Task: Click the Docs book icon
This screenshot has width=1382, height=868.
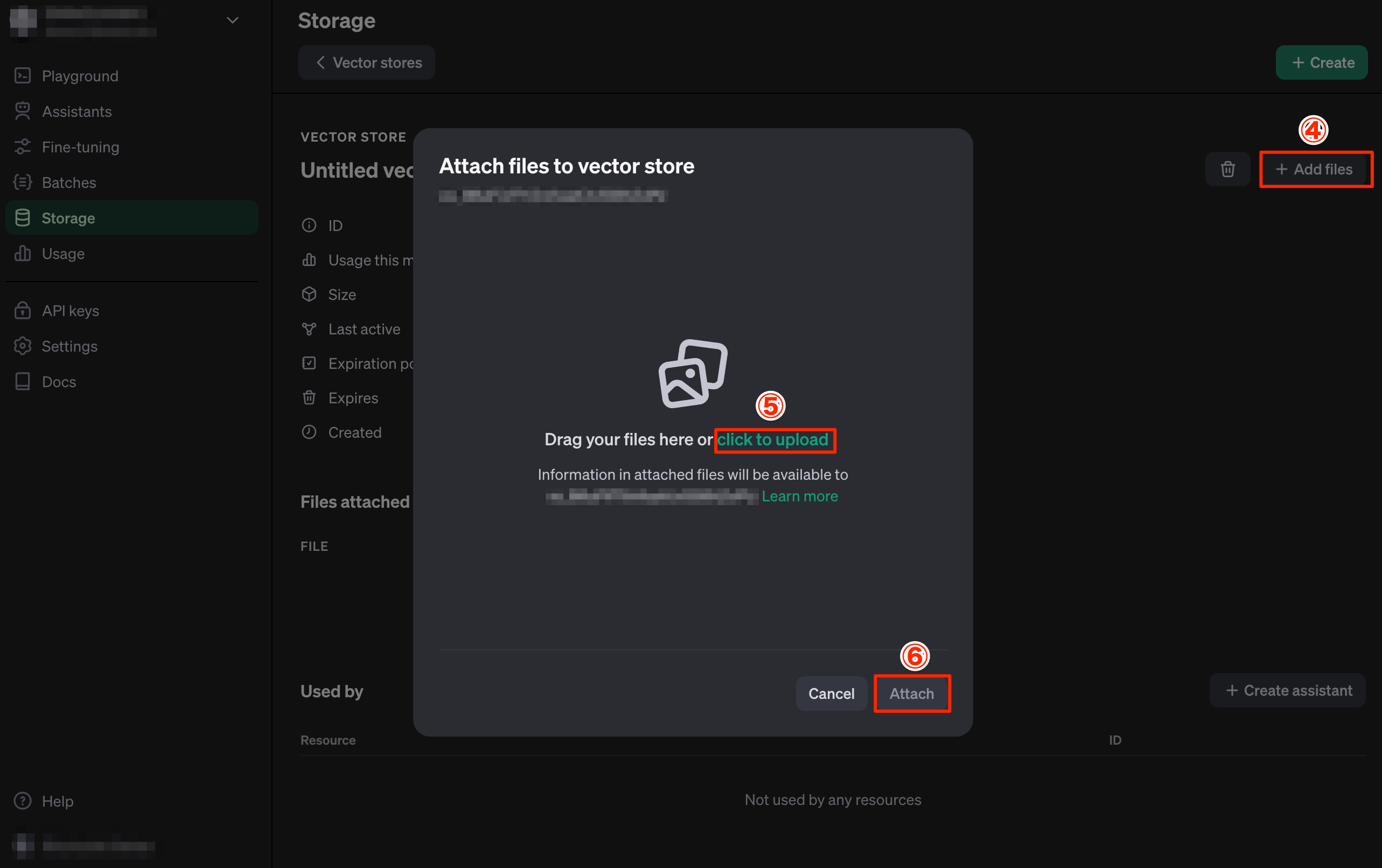Action: [23, 382]
